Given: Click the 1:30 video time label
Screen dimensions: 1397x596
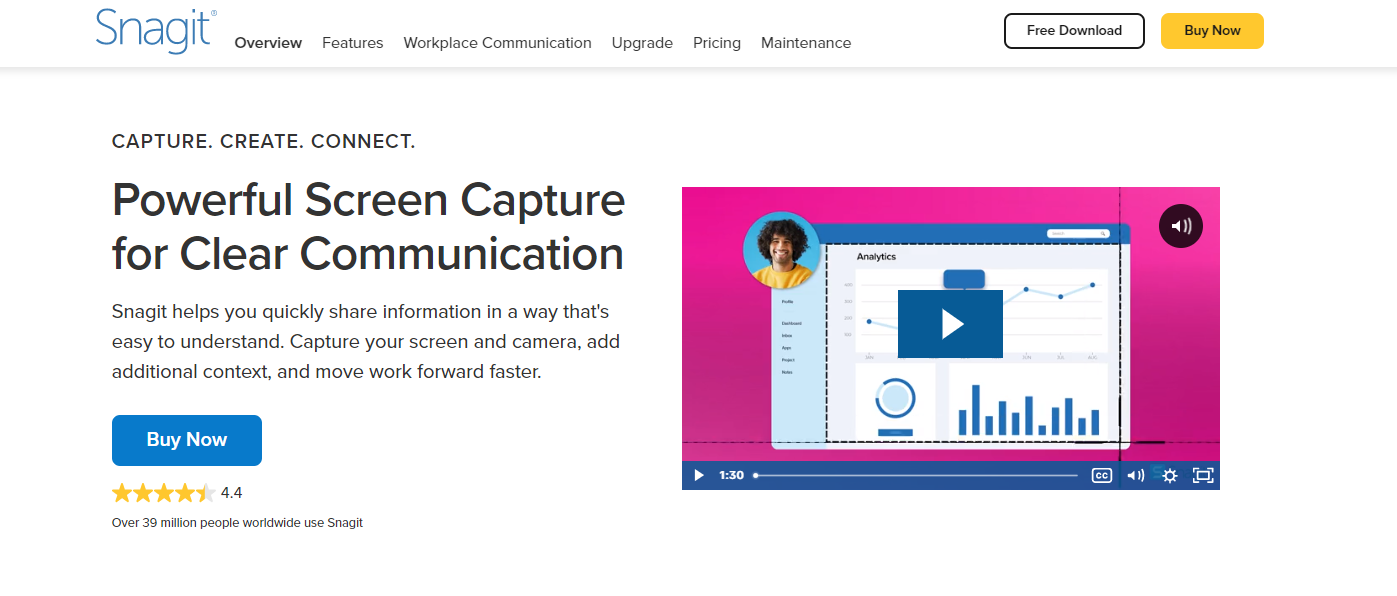Looking at the screenshot, I should [731, 475].
